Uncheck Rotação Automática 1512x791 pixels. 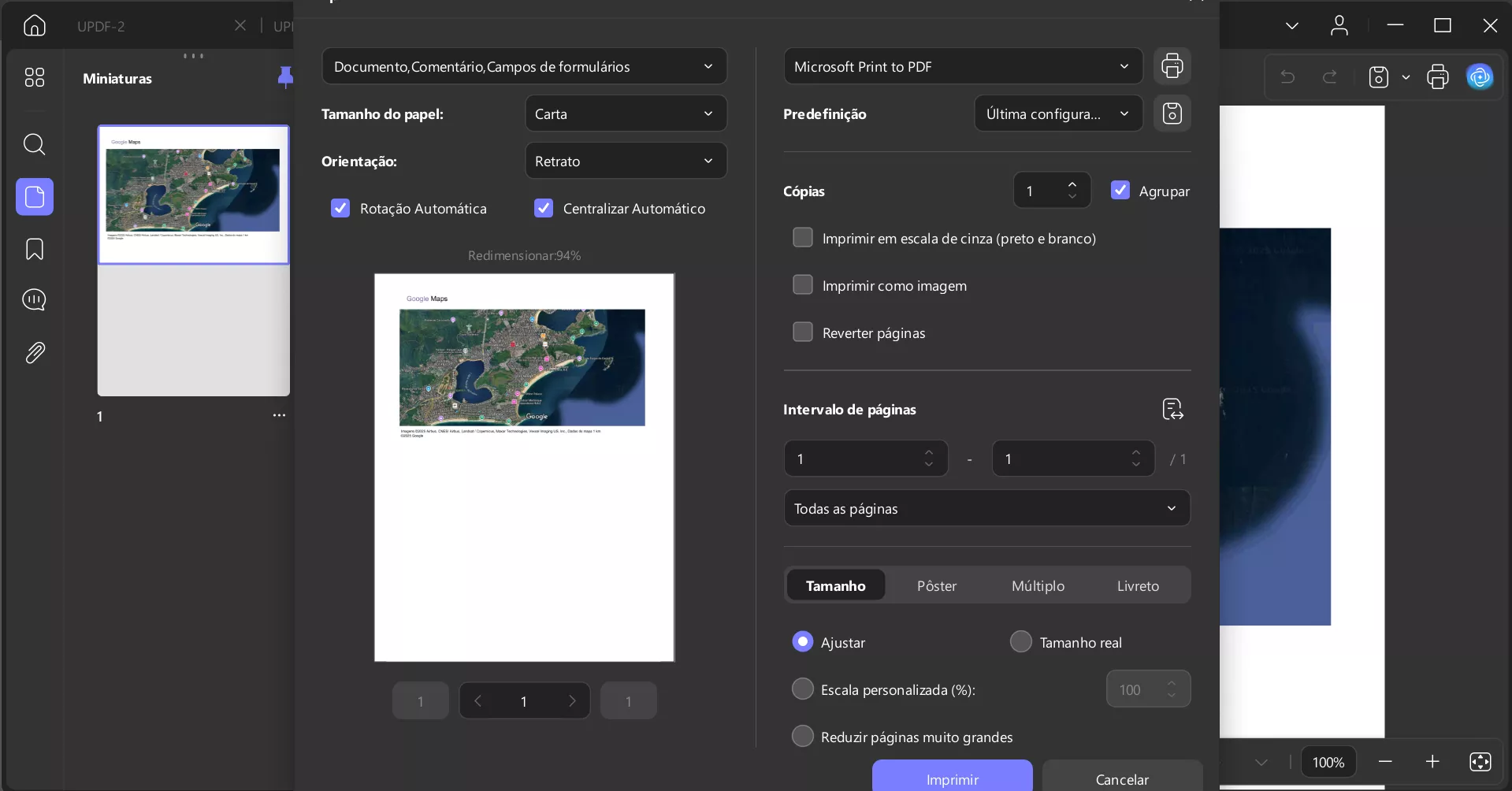pyautogui.click(x=340, y=208)
